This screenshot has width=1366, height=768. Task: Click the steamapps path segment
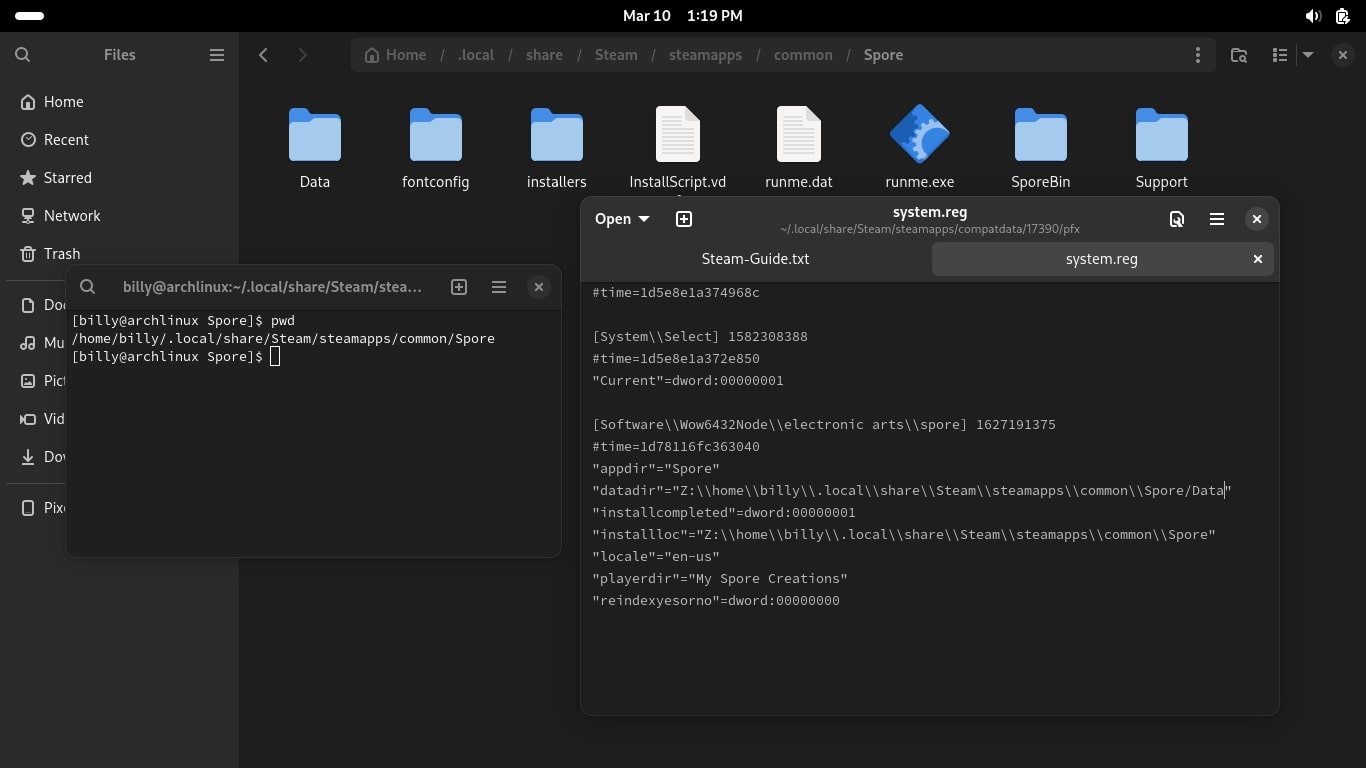705,55
